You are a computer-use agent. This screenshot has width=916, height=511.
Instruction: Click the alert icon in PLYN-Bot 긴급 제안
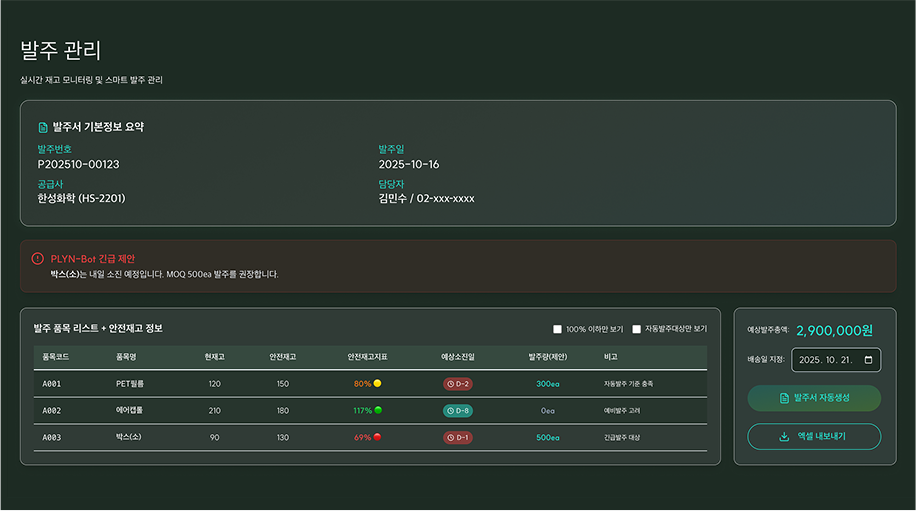(x=38, y=258)
